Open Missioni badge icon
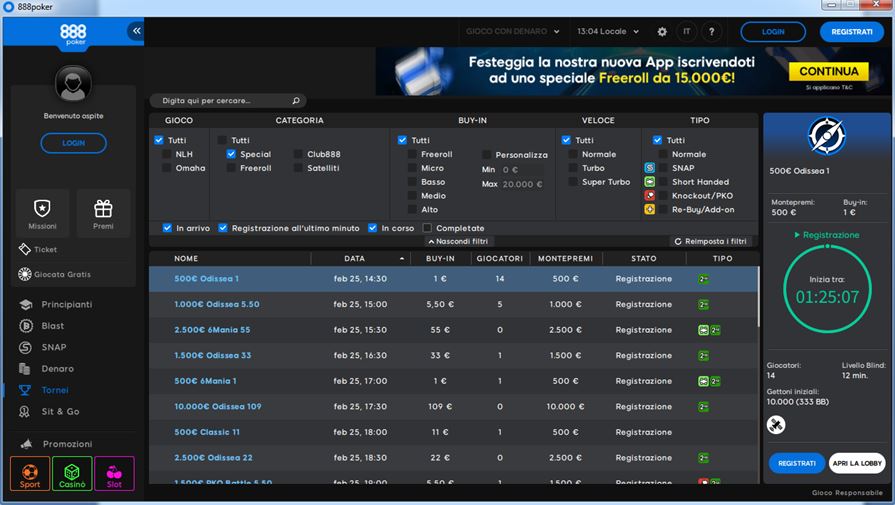 [x=42, y=208]
